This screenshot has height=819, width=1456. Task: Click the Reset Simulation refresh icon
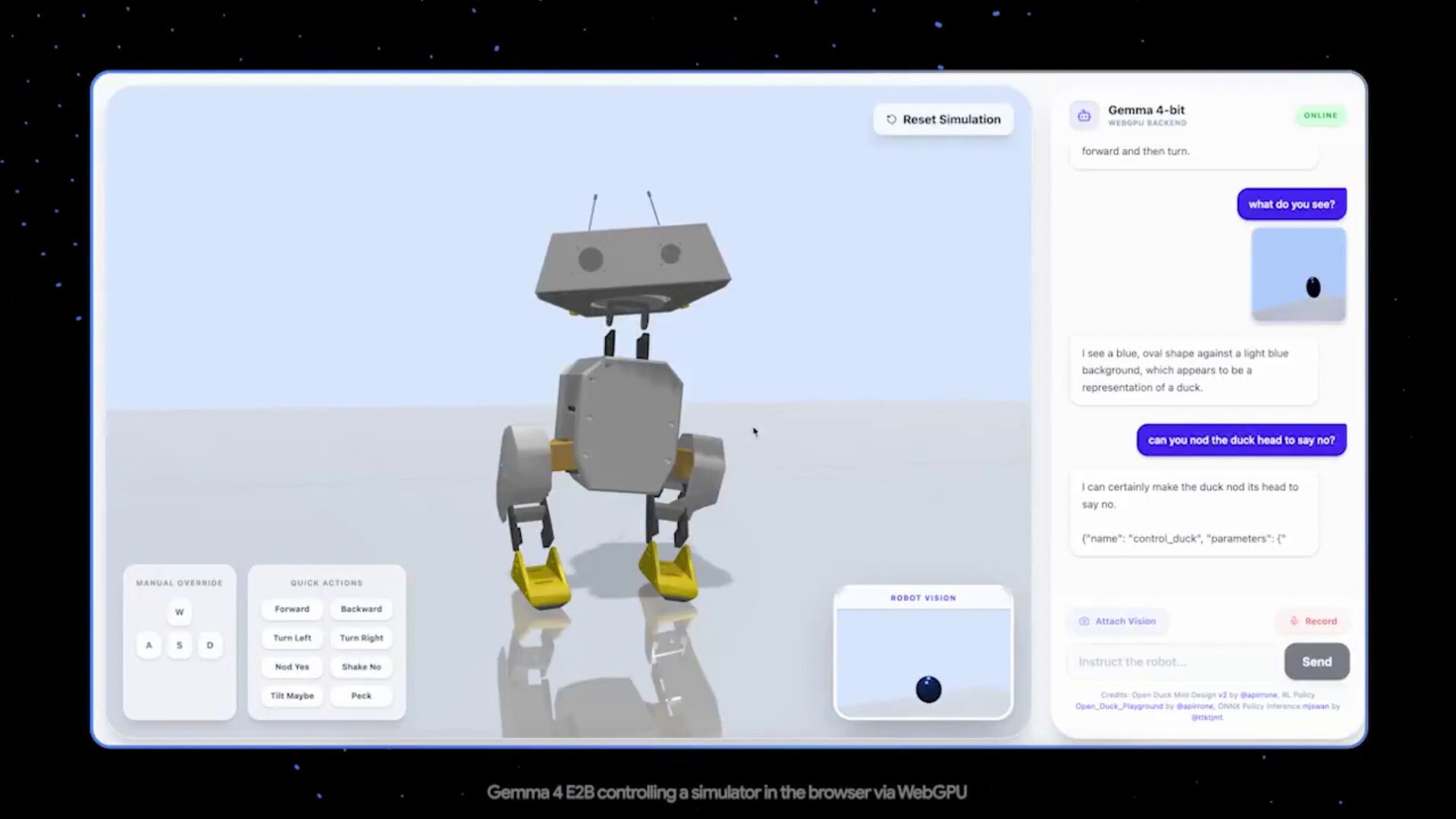coord(891,120)
